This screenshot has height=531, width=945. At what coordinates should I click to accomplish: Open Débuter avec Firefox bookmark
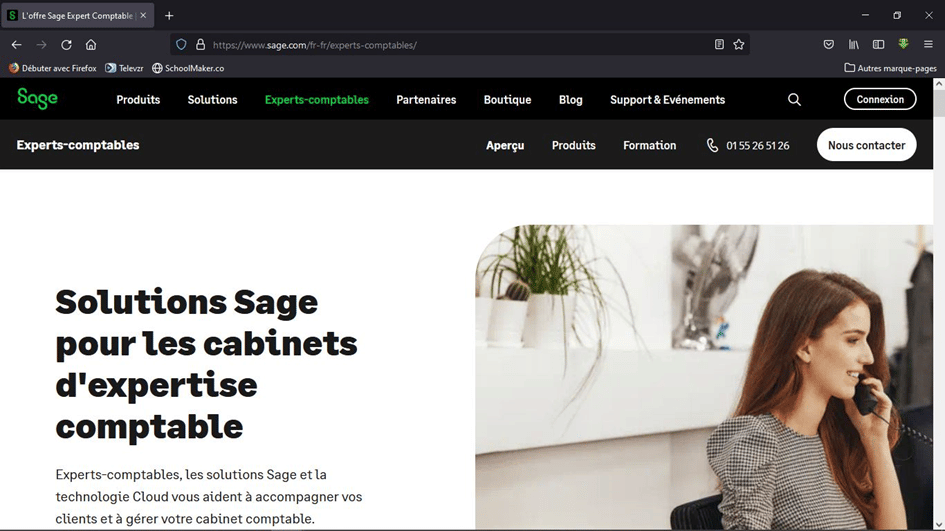click(x=52, y=68)
